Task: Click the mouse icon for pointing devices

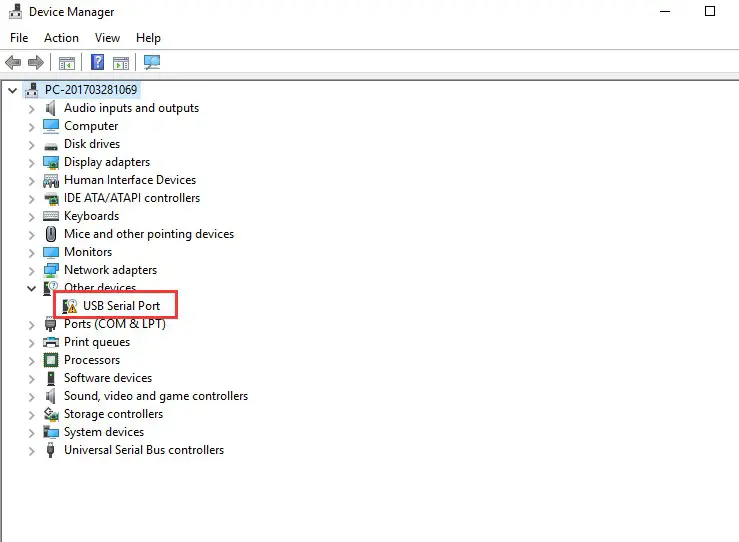Action: (51, 234)
